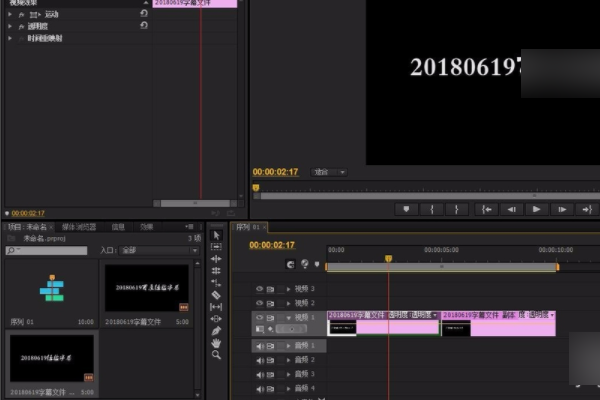The width and height of the screenshot is (600, 400).
Task: Select the 序列 01 timeline tab
Action: pos(248,227)
